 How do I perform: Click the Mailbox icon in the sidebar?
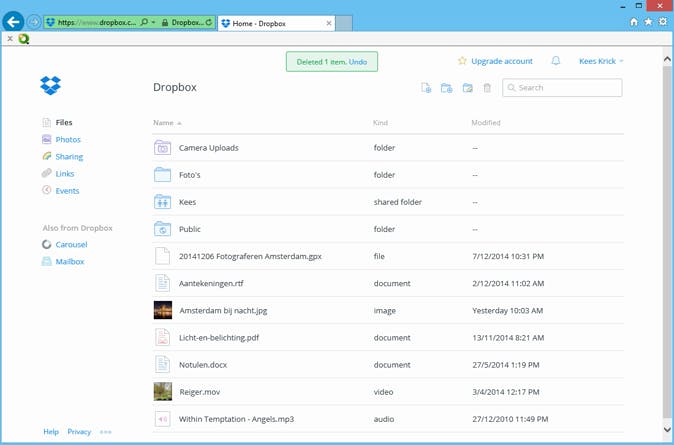click(46, 261)
